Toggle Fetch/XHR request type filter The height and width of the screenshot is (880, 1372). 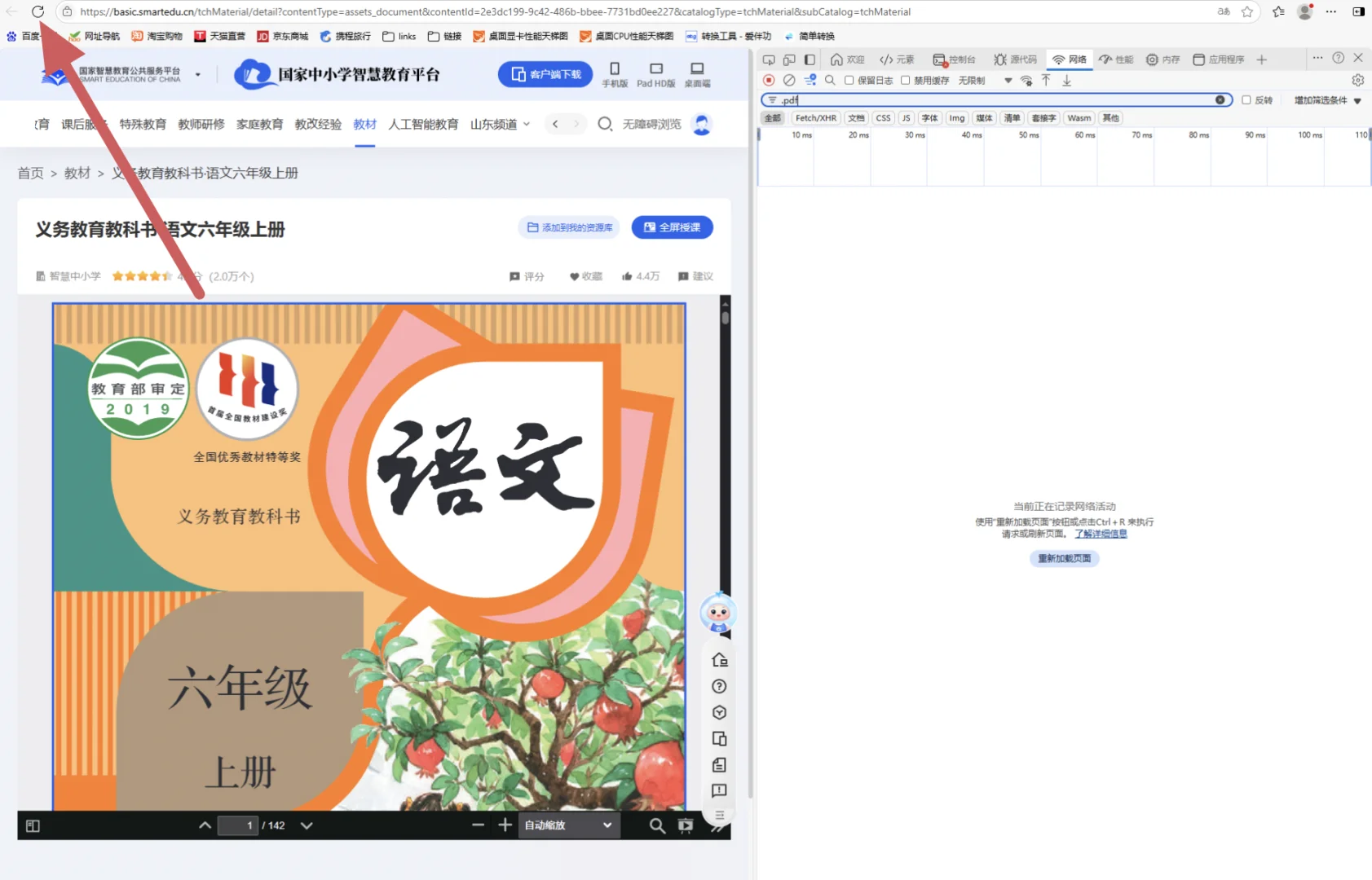(x=815, y=118)
